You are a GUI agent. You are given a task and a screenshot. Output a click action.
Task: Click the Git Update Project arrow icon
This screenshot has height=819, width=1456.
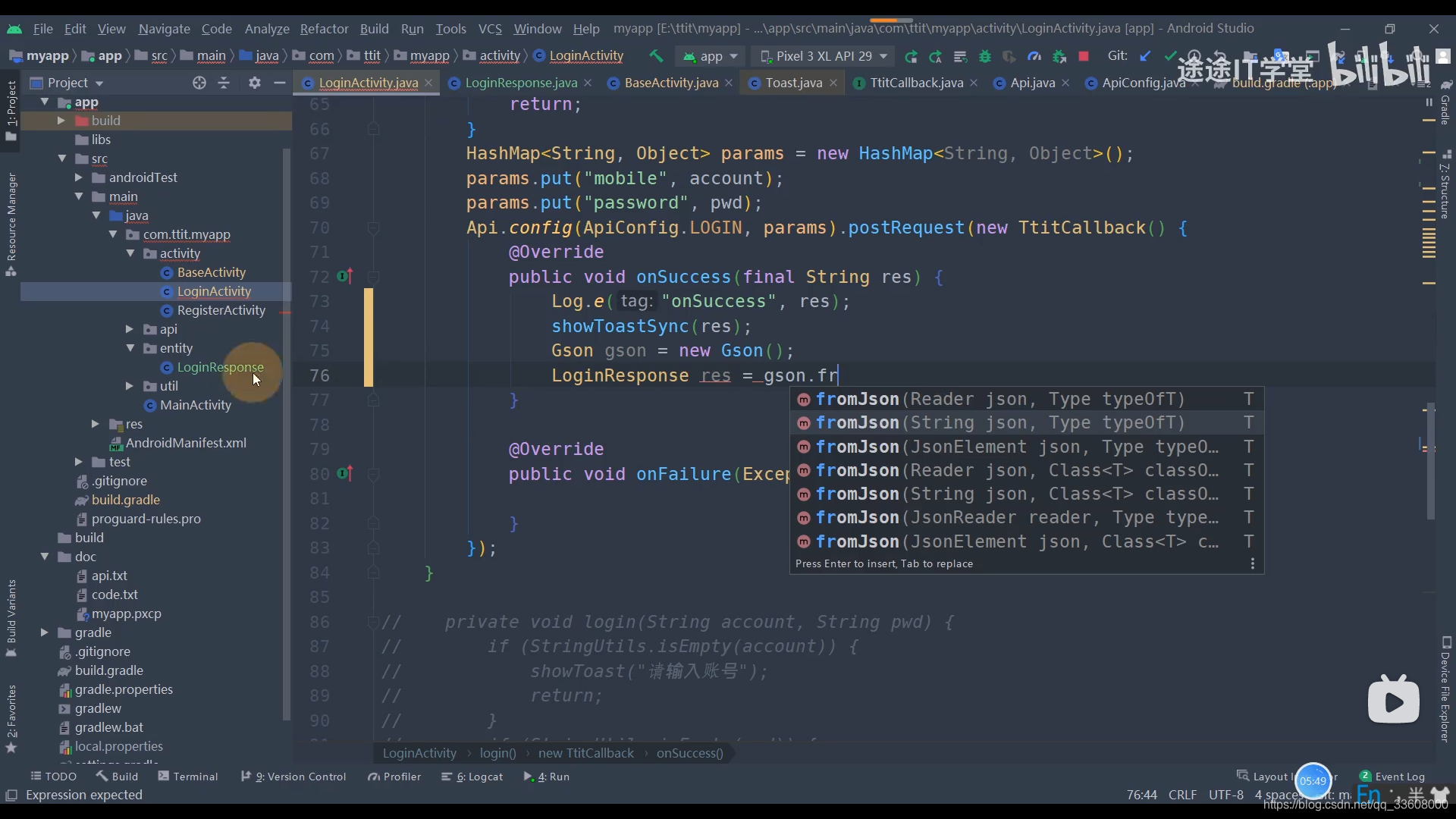point(1145,56)
